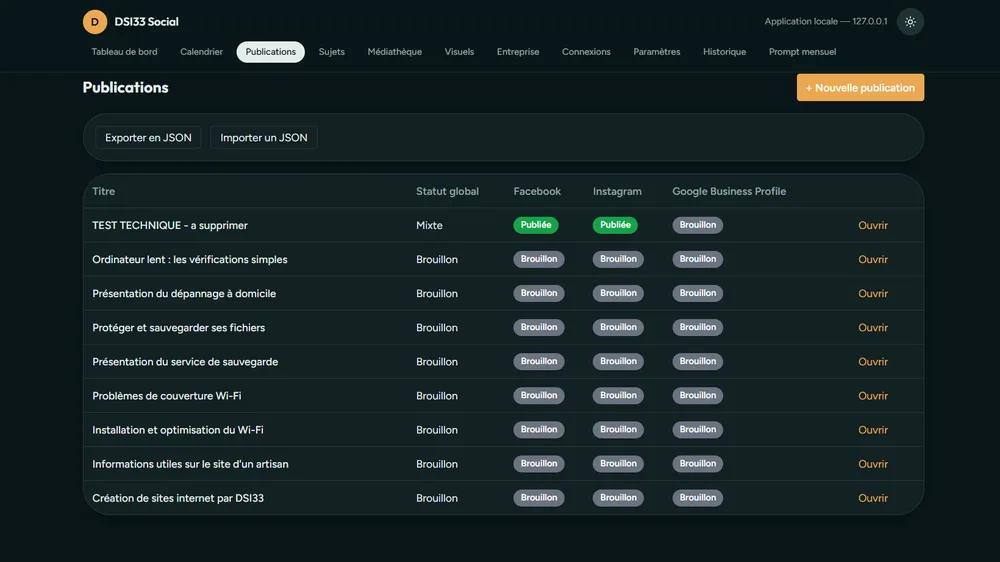Open the Médiathèque tab
Viewport: 1000px width, 562px height.
pyautogui.click(x=395, y=52)
